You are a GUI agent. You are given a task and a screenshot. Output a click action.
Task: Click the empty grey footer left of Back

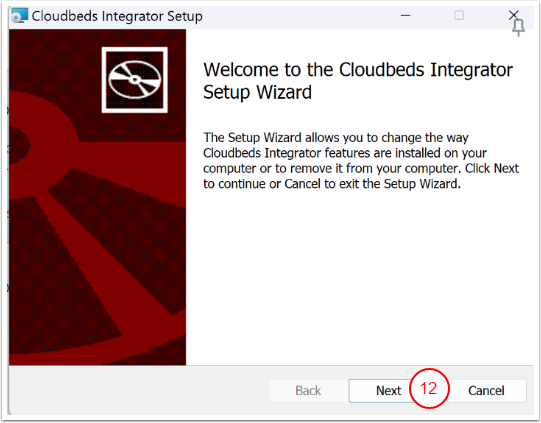pyautogui.click(x=138, y=391)
